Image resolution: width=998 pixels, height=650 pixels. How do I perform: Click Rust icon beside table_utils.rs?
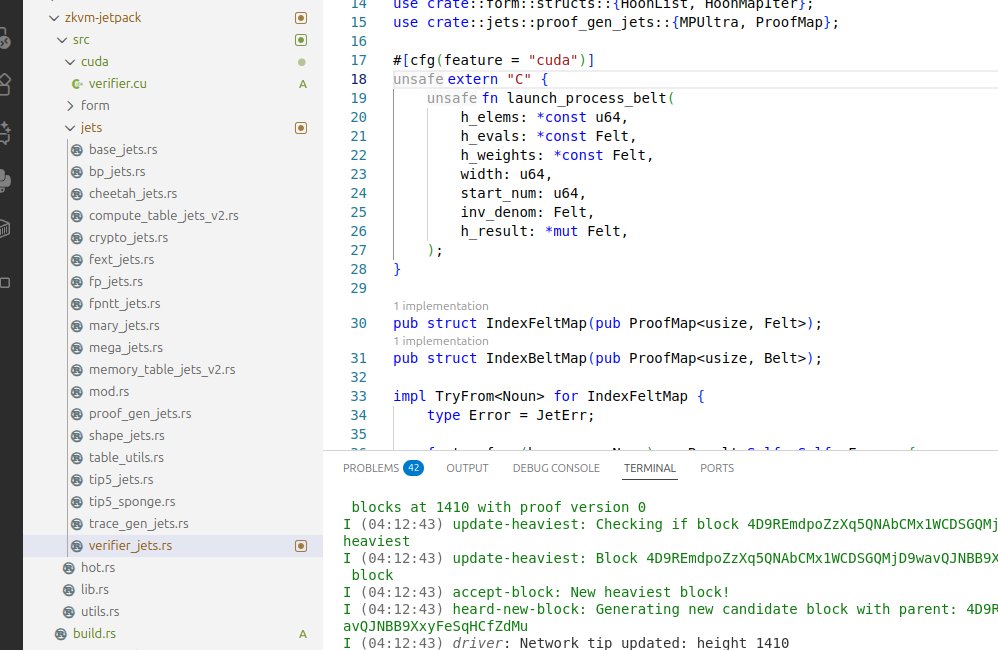pos(77,458)
